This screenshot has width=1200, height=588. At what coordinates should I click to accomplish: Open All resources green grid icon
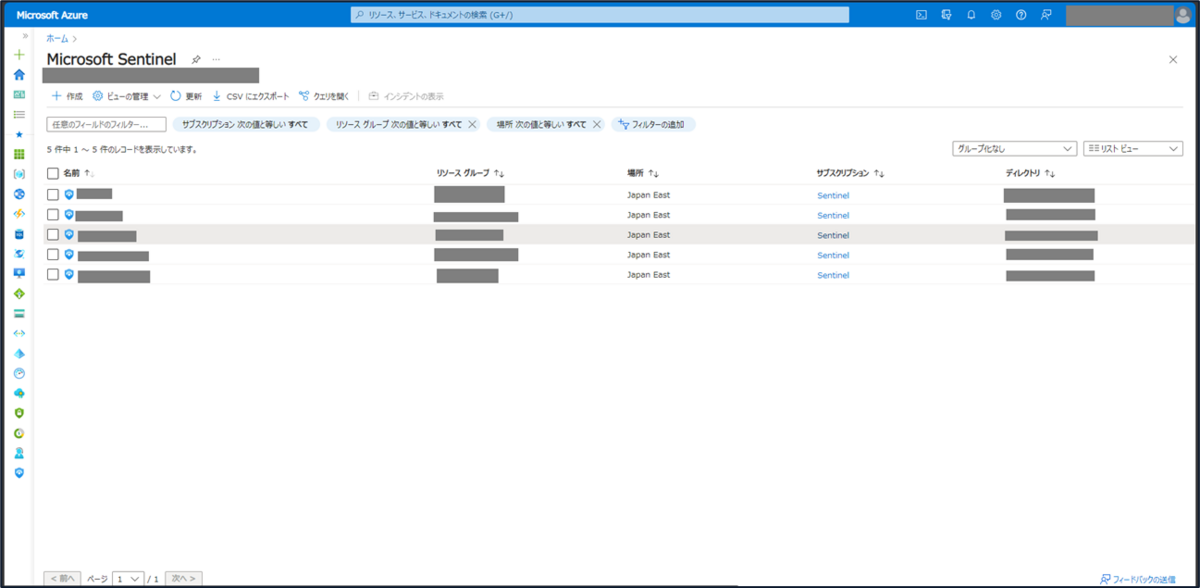tap(19, 155)
